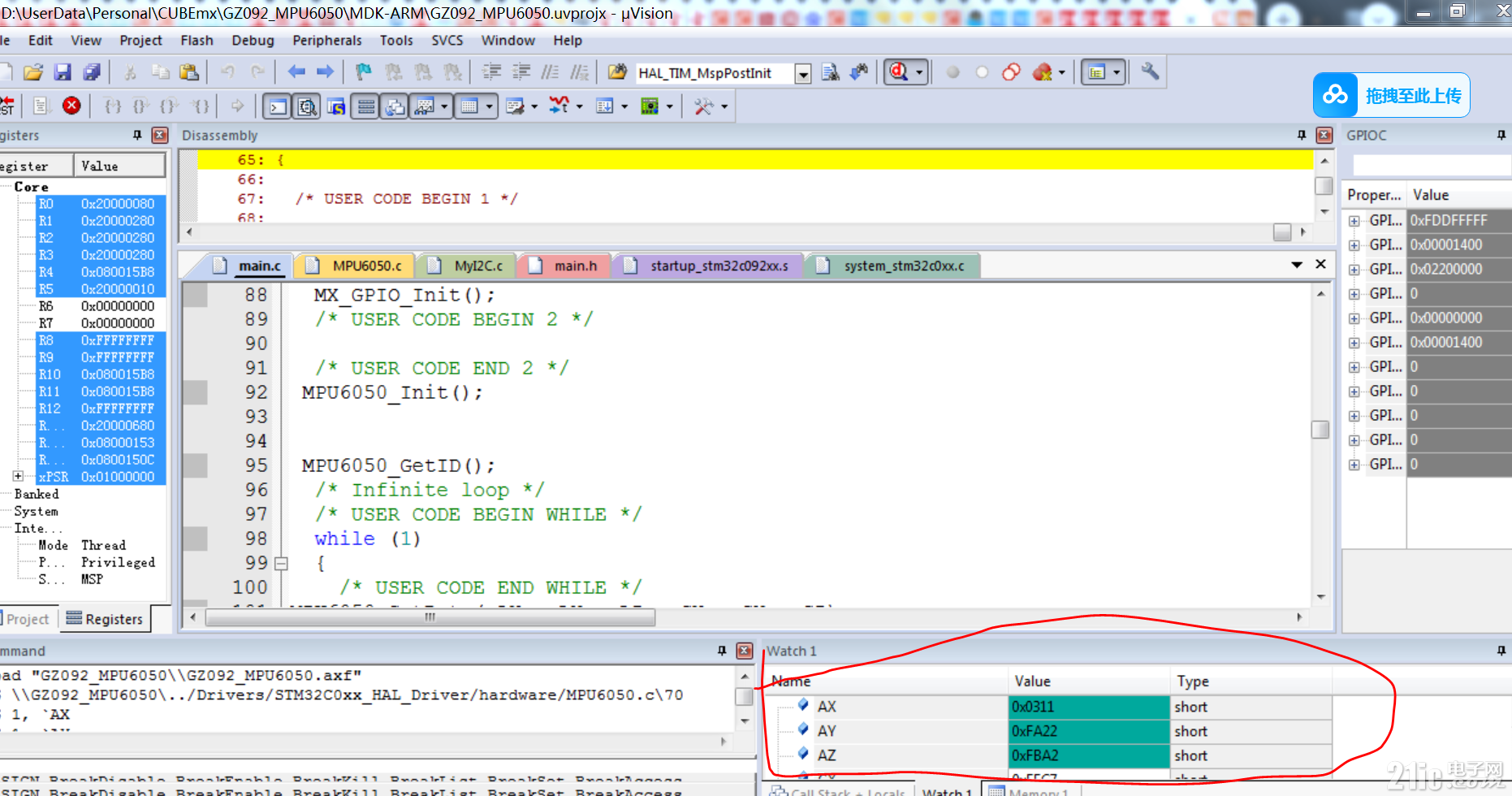Close the Disassembly panel
The height and width of the screenshot is (796, 1512).
point(1324,135)
